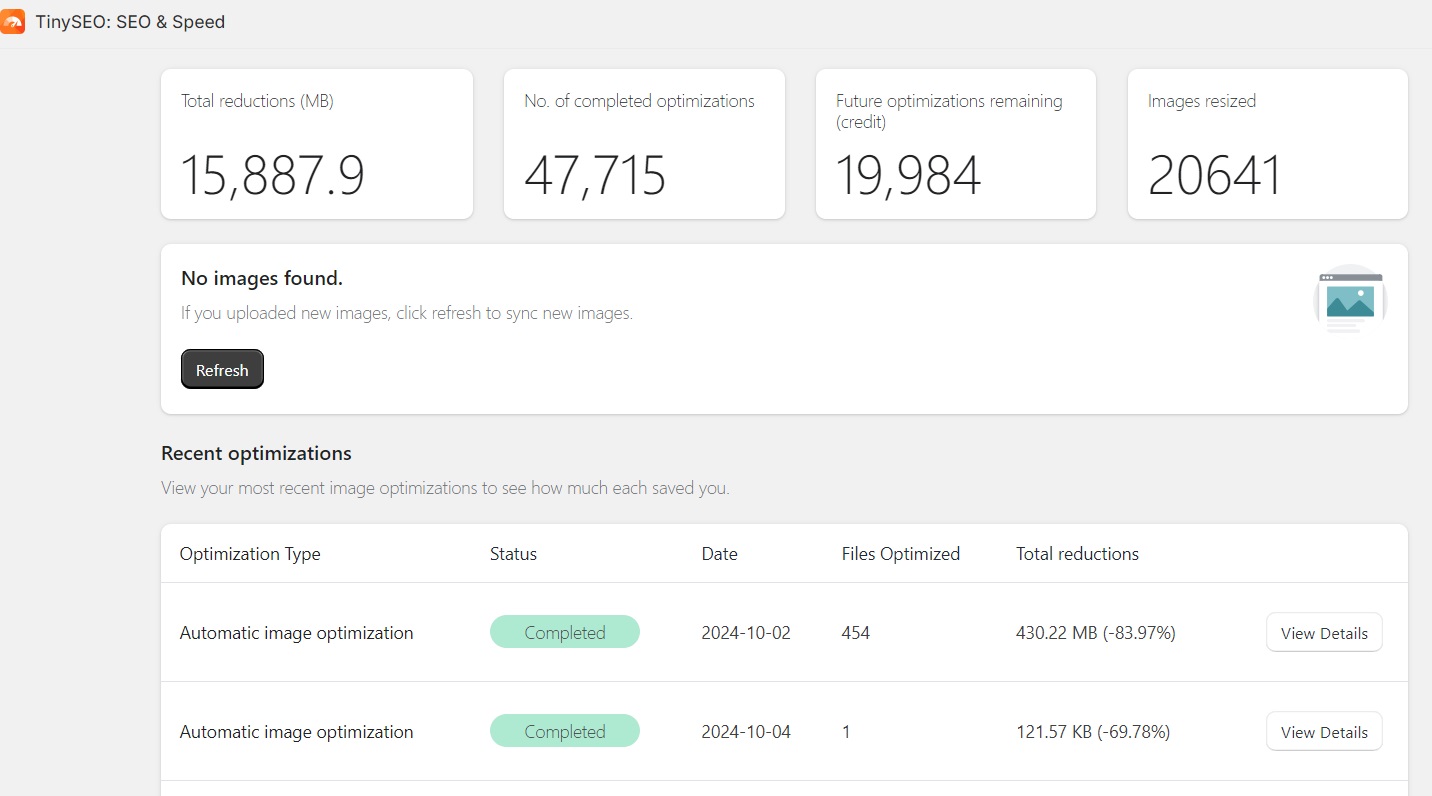Click the image gallery illustration icon
This screenshot has width=1432, height=796.
coord(1349,299)
